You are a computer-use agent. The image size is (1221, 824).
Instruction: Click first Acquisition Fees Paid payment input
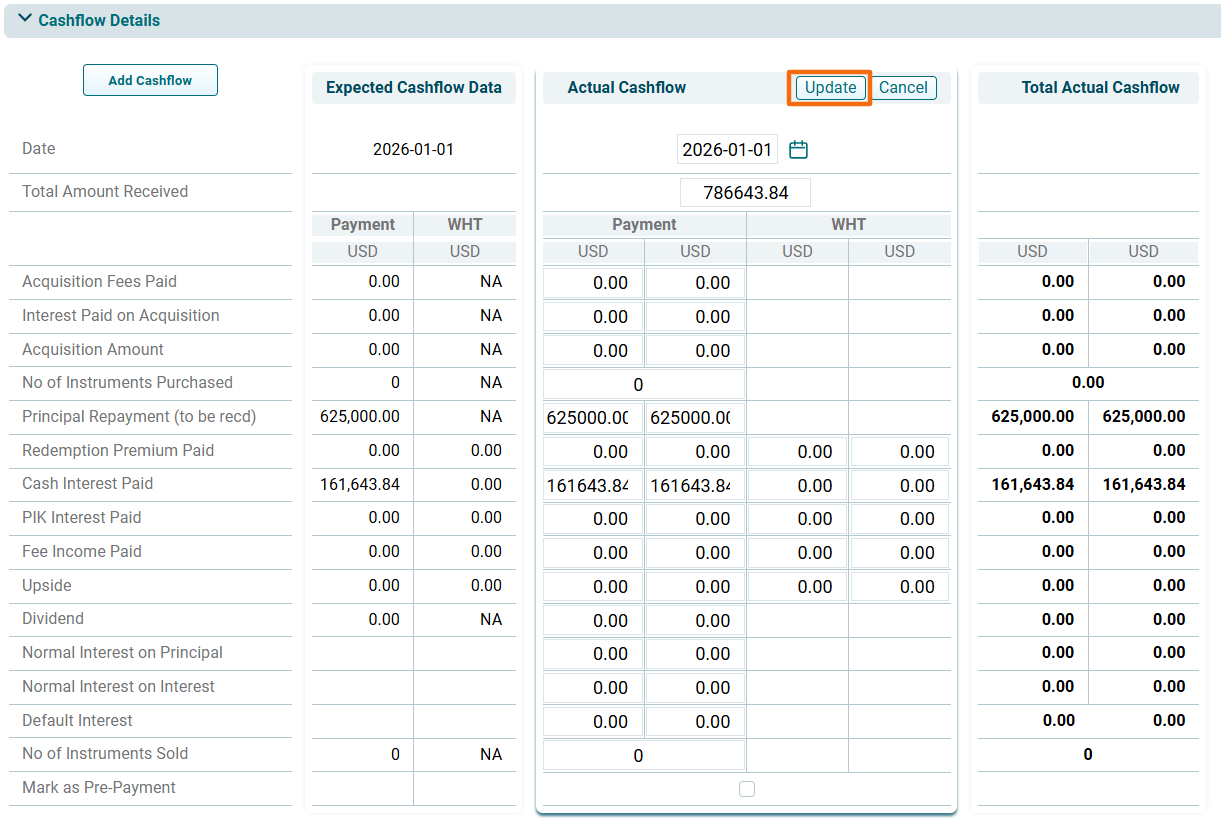click(594, 283)
